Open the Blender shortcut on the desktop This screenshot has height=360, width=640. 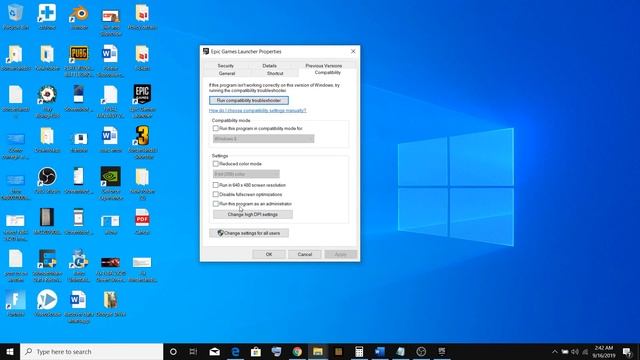(79, 17)
